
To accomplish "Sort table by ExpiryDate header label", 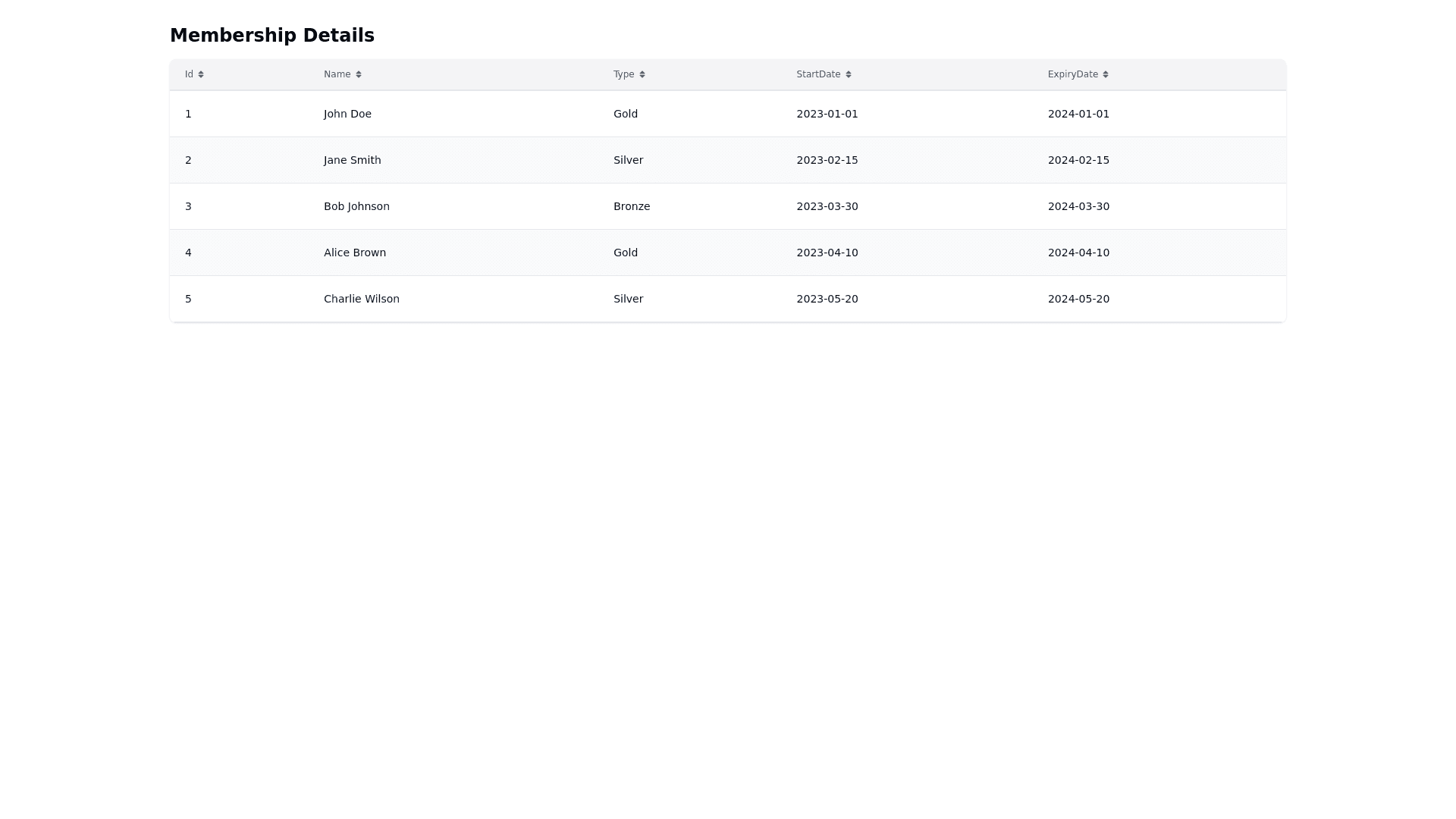I will coord(1072,74).
